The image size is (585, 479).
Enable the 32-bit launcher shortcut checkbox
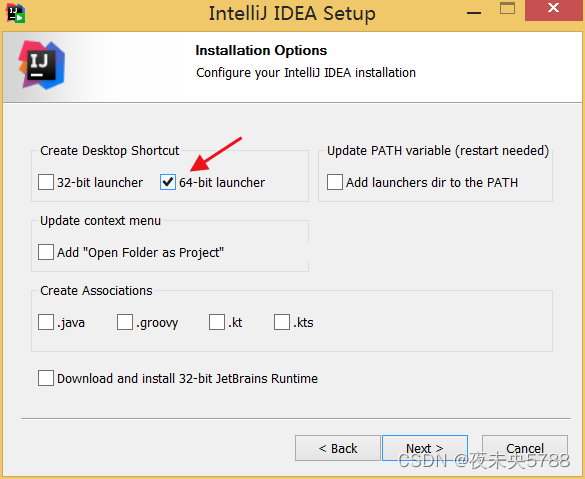[x=46, y=182]
